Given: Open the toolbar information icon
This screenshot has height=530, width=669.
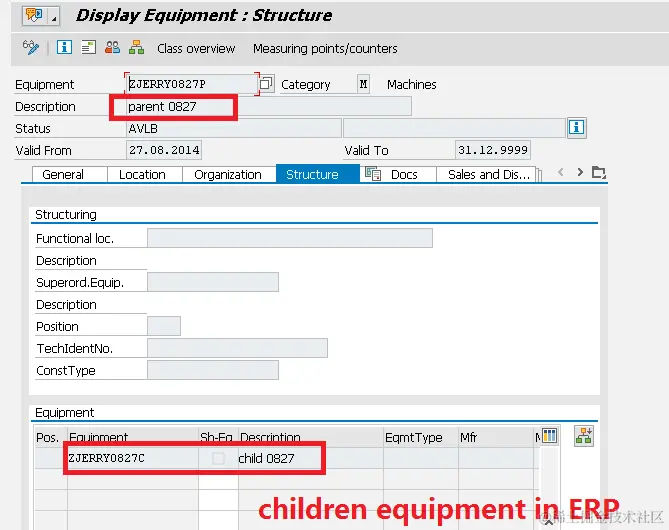Looking at the screenshot, I should click(x=64, y=47).
